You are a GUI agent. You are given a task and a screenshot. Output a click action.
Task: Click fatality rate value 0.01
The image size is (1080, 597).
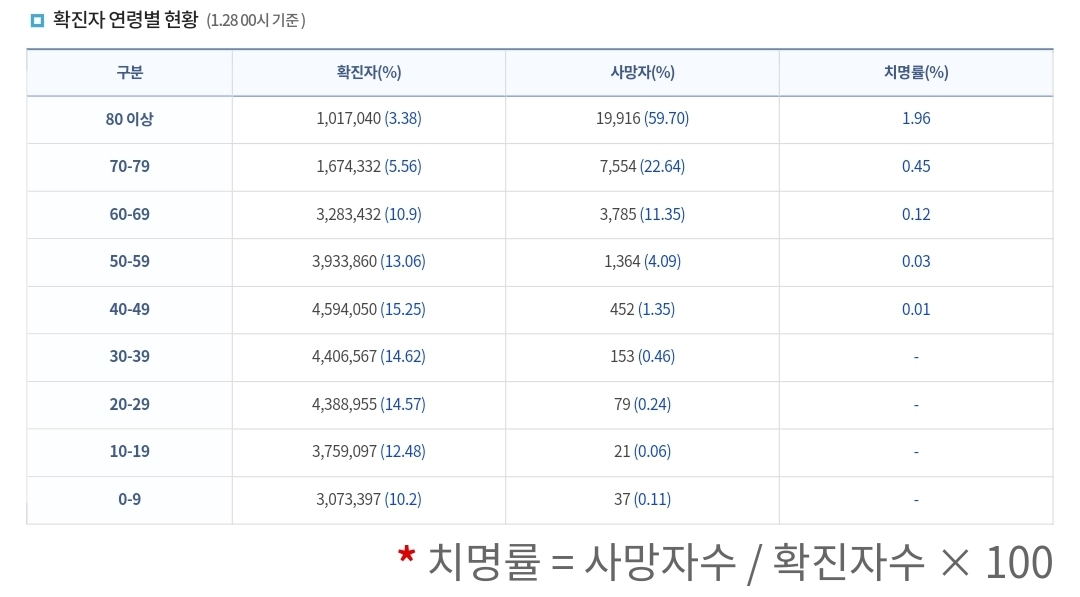916,309
